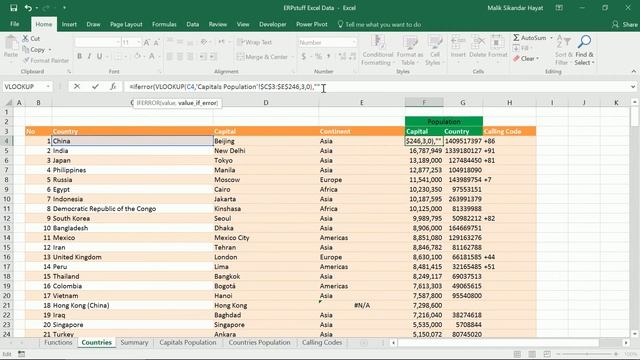Open the Find & Select magnifier

pyautogui.click(x=584, y=51)
